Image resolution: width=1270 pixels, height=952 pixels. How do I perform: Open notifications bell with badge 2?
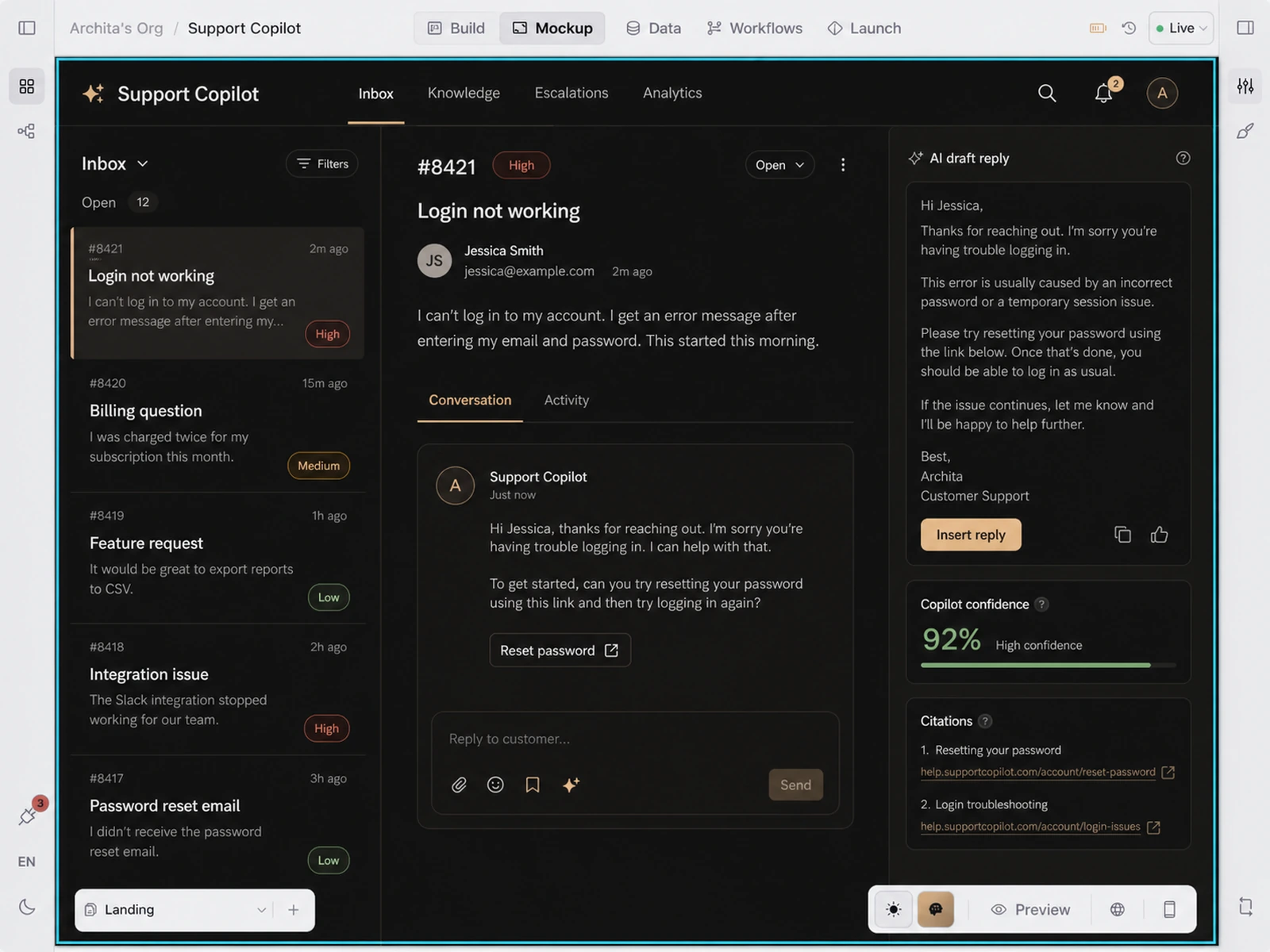point(1104,94)
